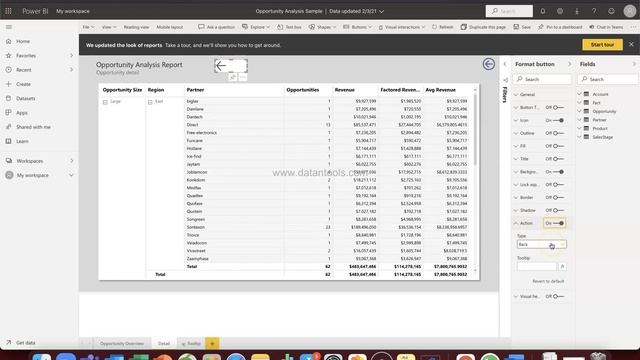Open the download menu in header

tap(577, 11)
